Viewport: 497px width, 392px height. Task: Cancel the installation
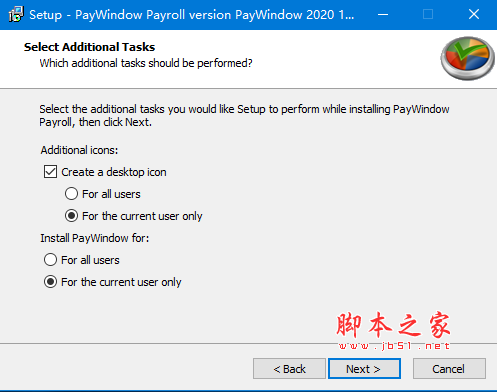pos(449,369)
